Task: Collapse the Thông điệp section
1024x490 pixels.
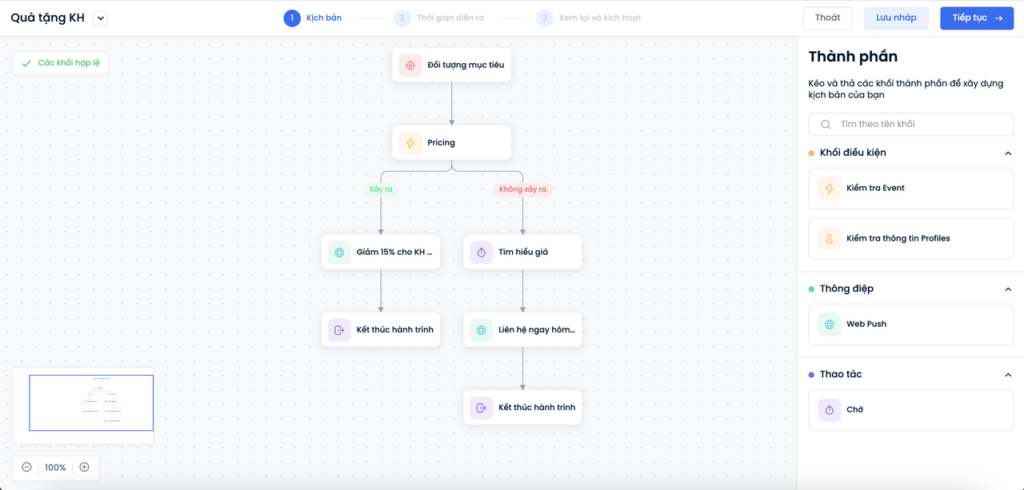Action: click(1008, 289)
